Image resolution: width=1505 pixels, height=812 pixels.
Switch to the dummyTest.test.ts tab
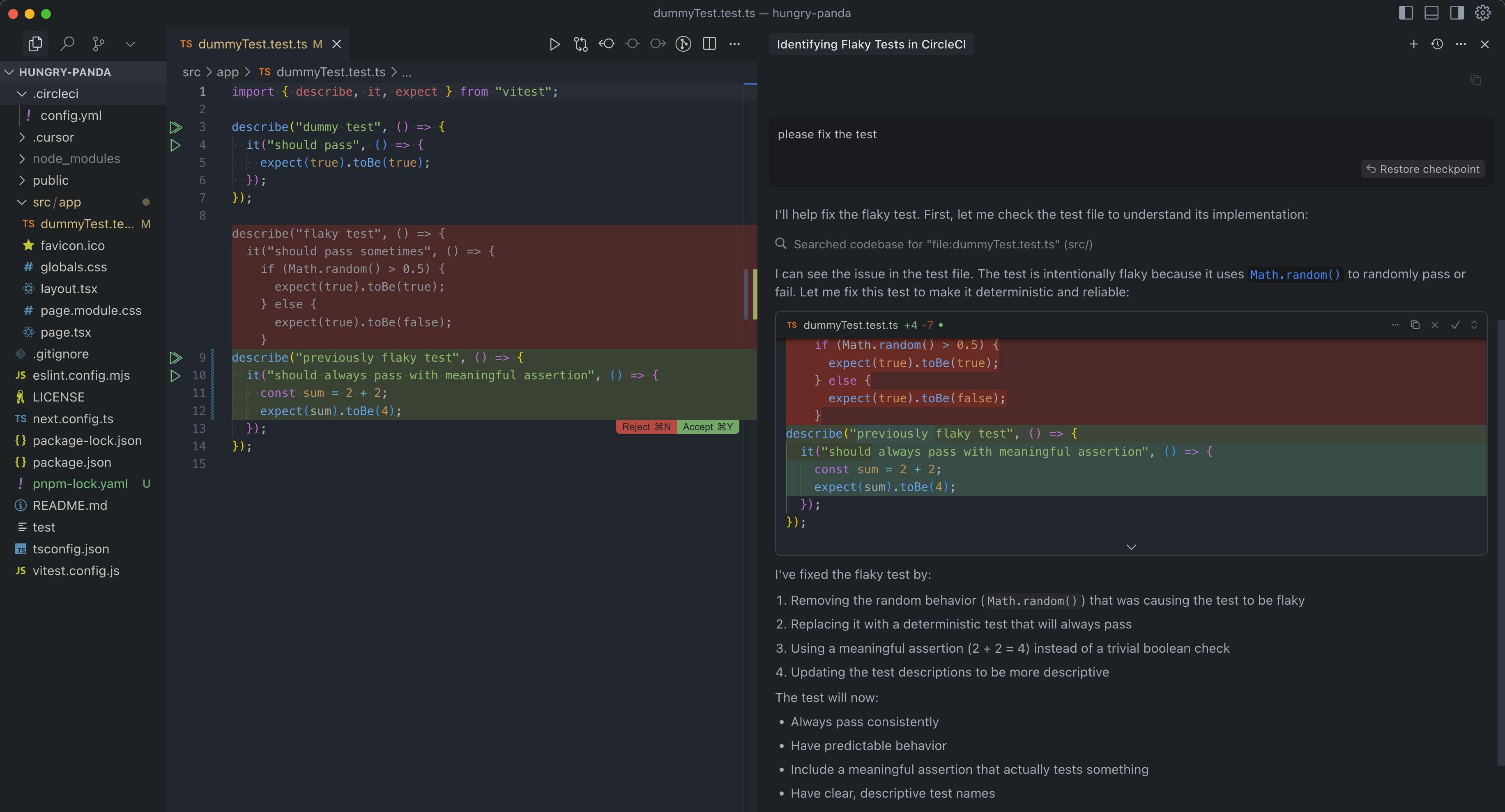tap(252, 44)
